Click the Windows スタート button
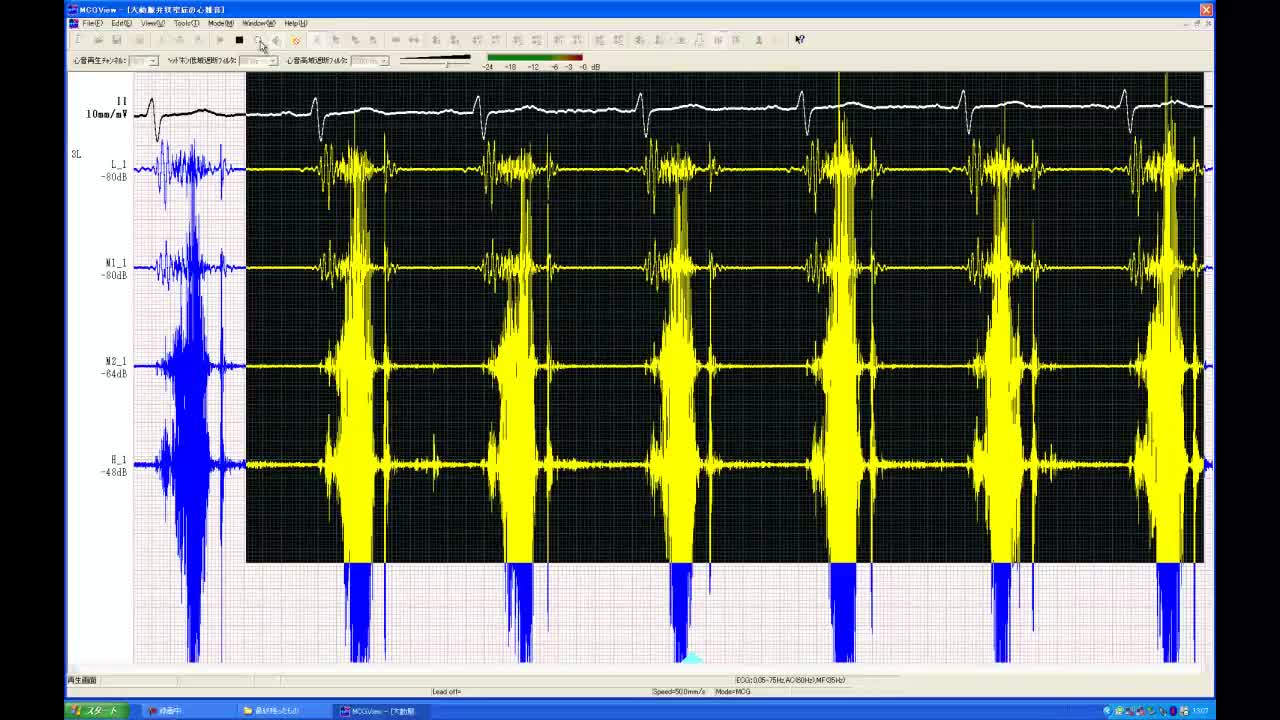 click(x=96, y=711)
